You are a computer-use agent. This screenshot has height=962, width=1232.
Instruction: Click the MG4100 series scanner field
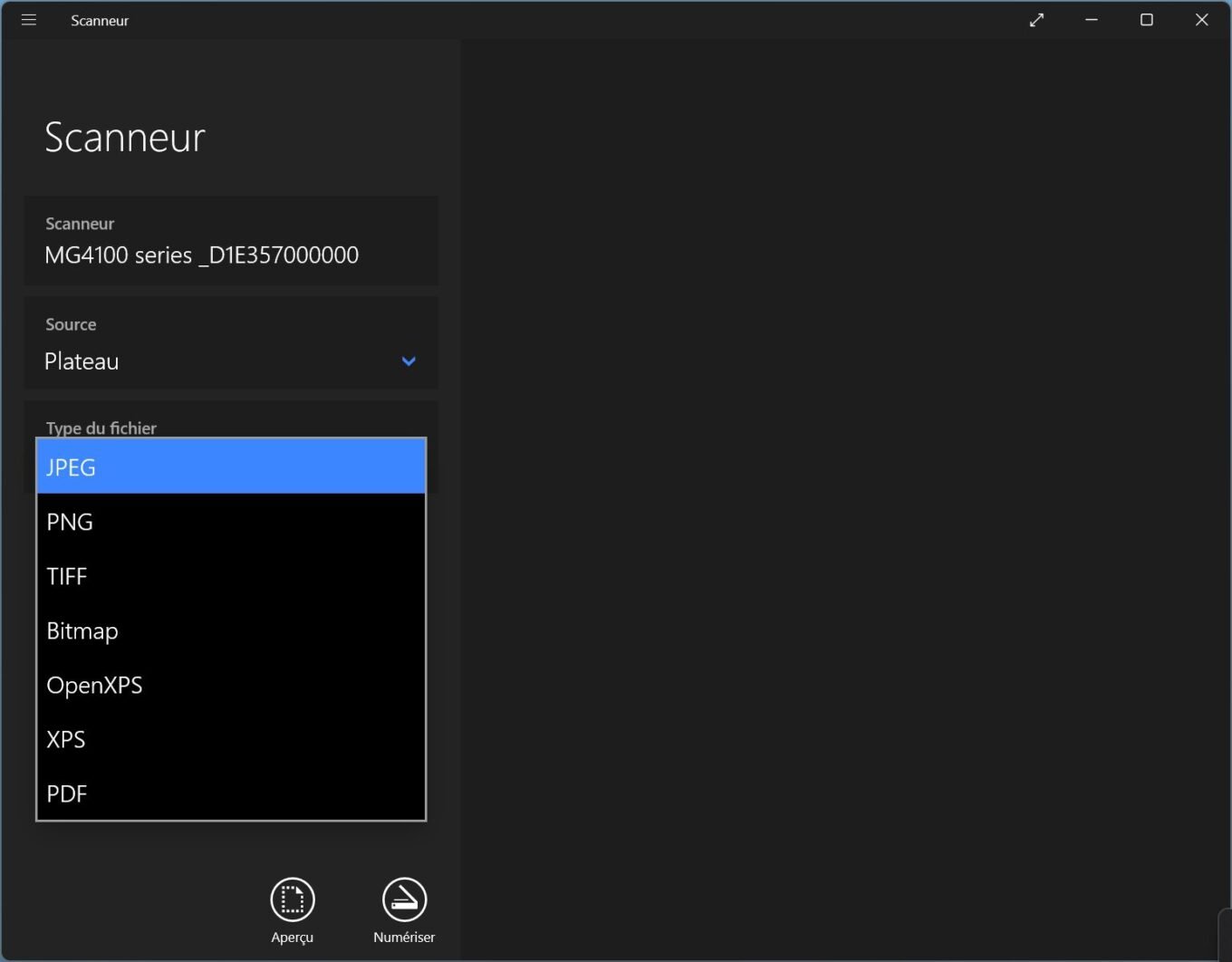(231, 241)
